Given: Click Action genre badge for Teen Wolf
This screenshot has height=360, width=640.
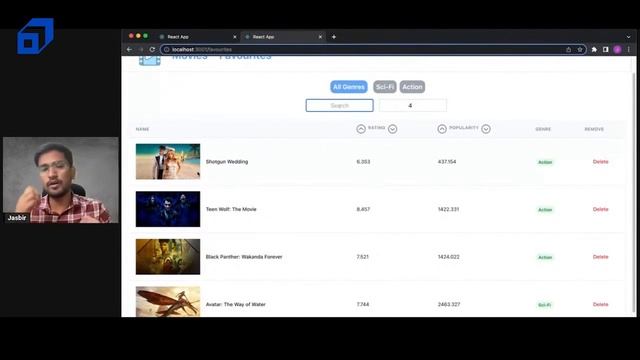Looking at the screenshot, I should pyautogui.click(x=545, y=210).
